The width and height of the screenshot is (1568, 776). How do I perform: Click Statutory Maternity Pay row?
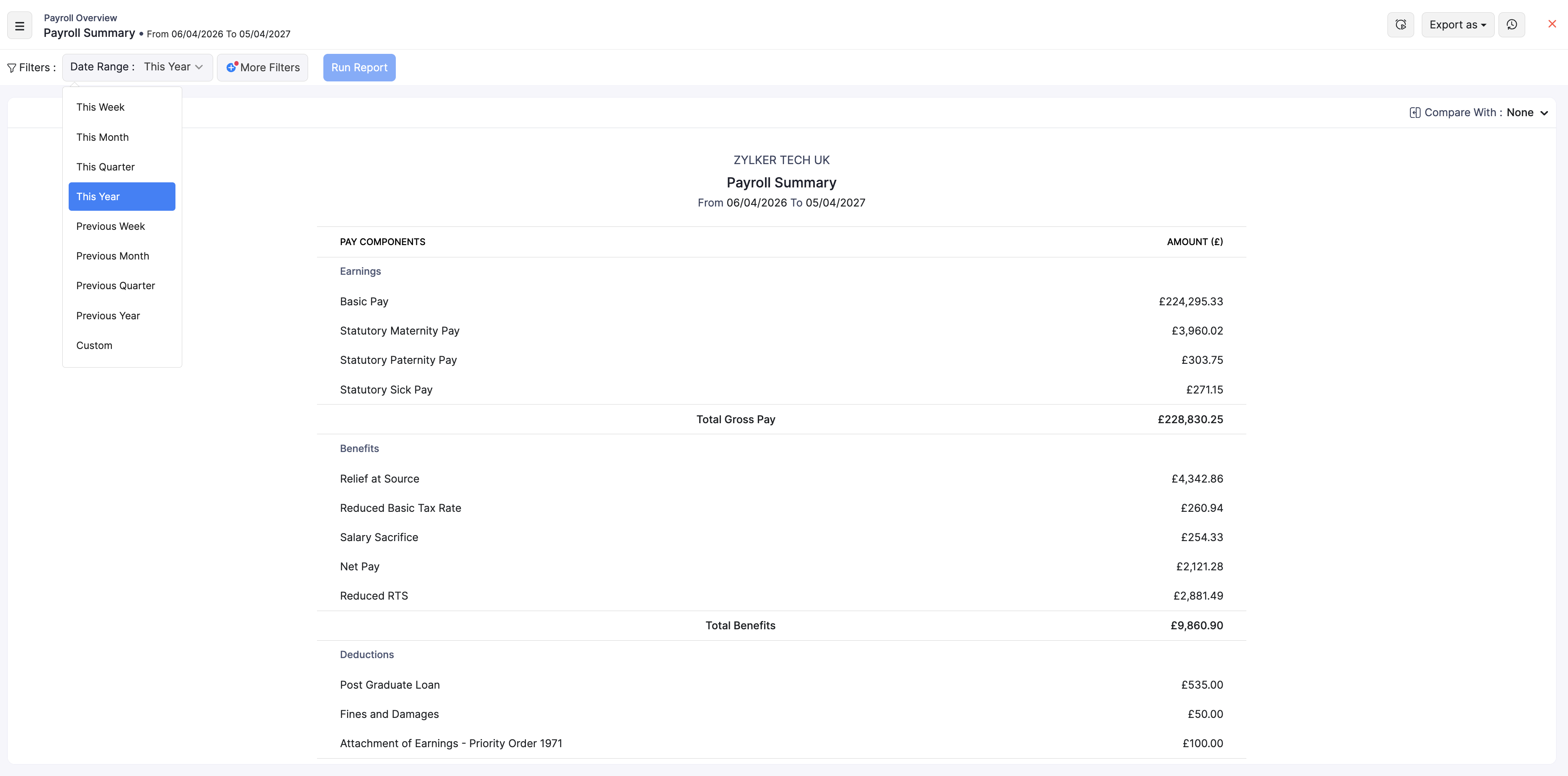coord(781,331)
